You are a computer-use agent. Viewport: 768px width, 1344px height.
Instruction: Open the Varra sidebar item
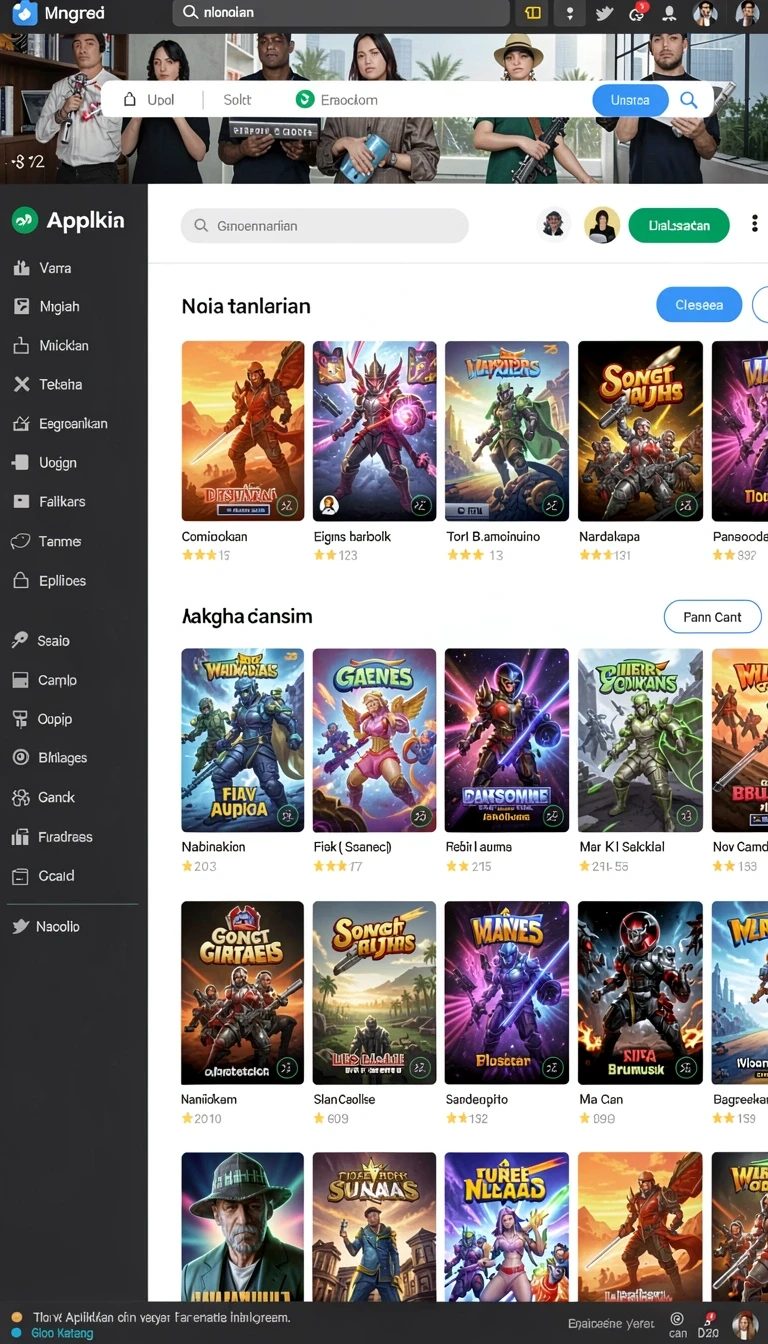click(x=55, y=268)
